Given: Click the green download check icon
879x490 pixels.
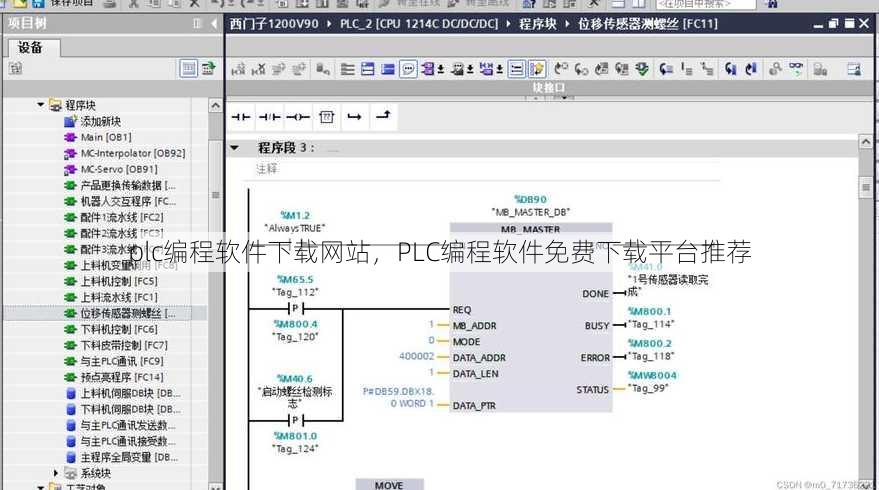Looking at the screenshot, I should pos(642,70).
